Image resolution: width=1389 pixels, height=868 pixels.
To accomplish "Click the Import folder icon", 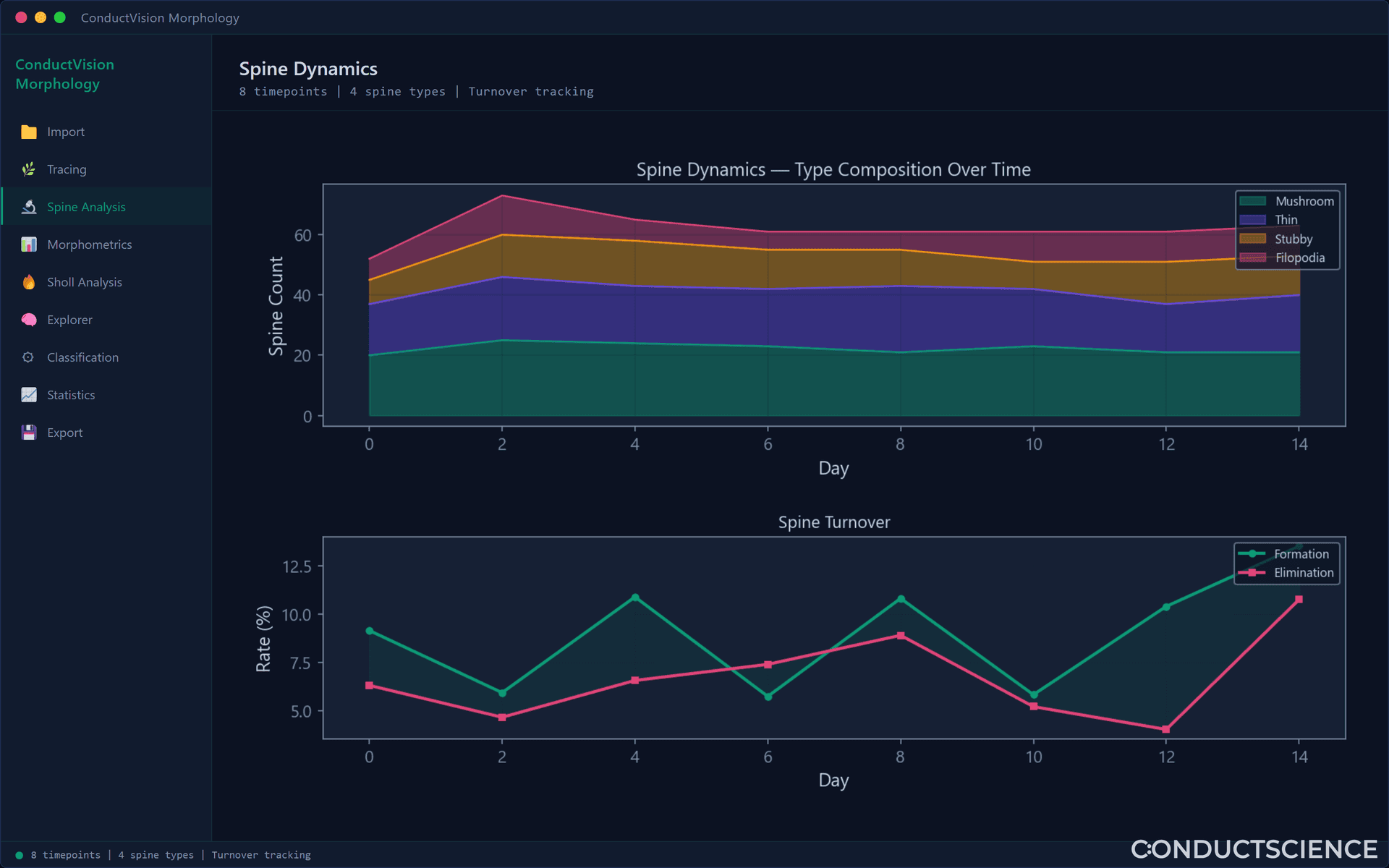I will coord(29,132).
